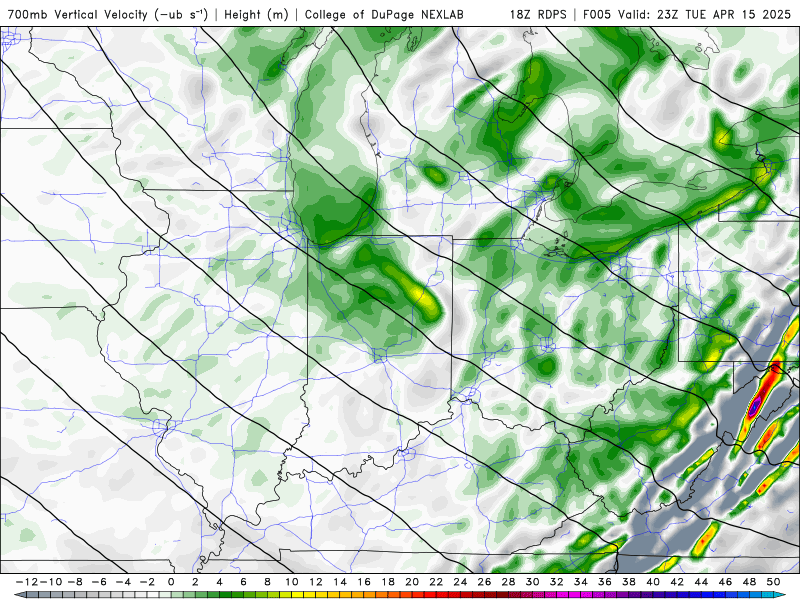Click the '46' colorbar scale label
The height and width of the screenshot is (600, 800).
coord(726,582)
